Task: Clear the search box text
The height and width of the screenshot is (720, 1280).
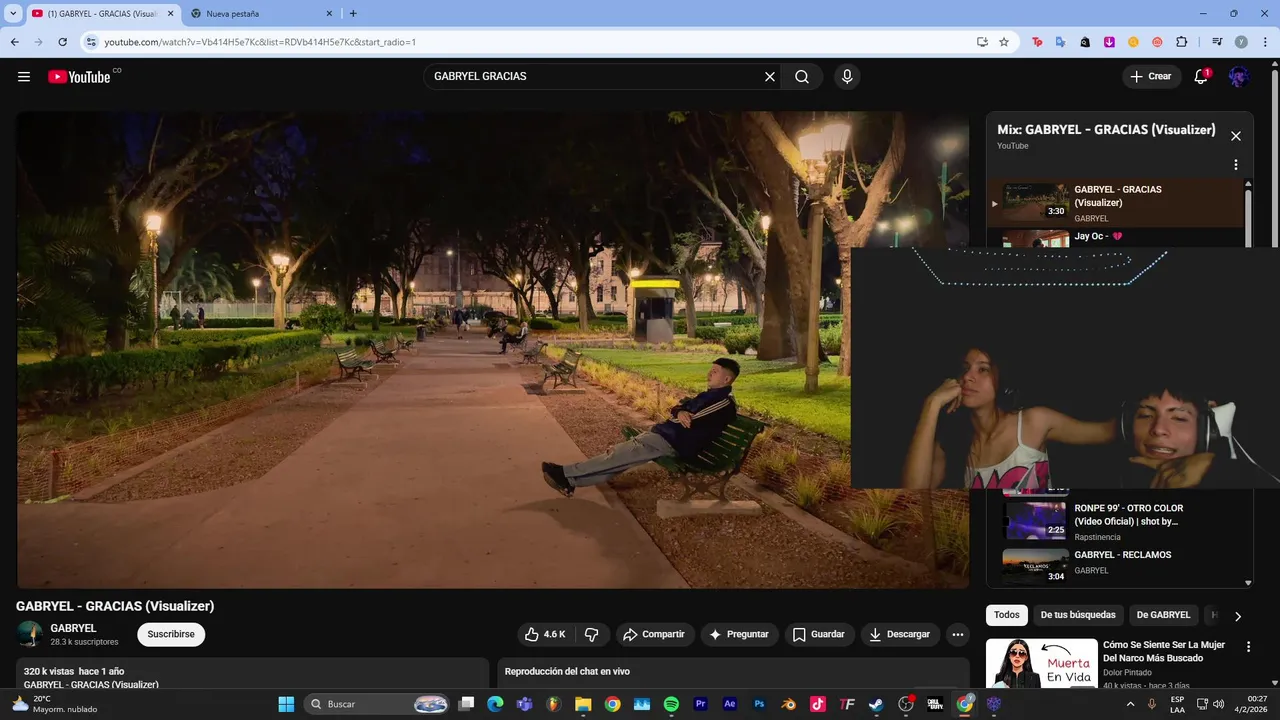Action: pos(770,77)
